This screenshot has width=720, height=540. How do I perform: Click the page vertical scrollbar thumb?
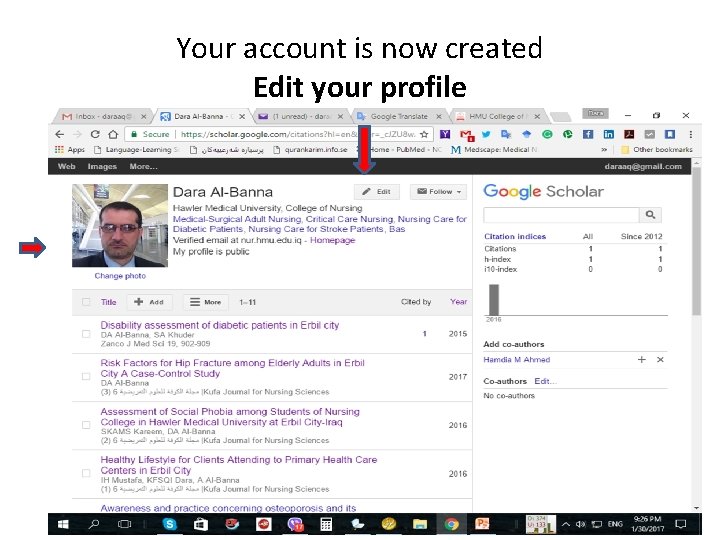(x=697, y=241)
